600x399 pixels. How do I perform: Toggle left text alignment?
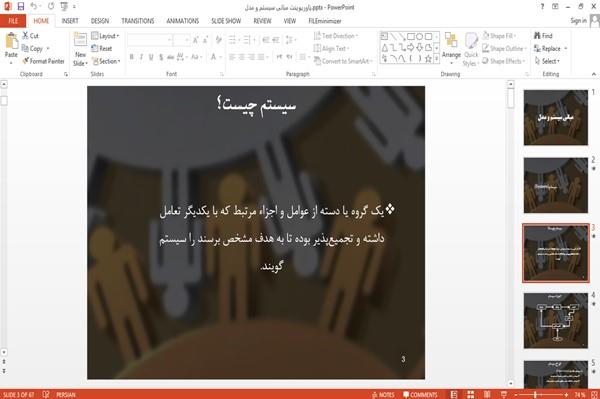pyautogui.click(x=232, y=57)
